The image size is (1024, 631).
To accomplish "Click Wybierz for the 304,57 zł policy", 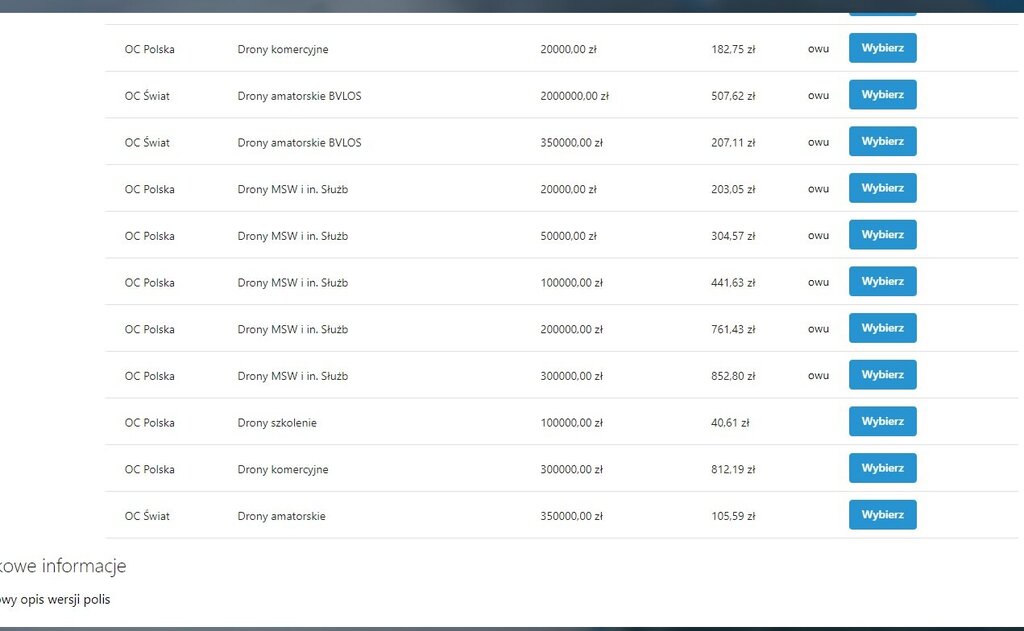I will tap(882, 235).
